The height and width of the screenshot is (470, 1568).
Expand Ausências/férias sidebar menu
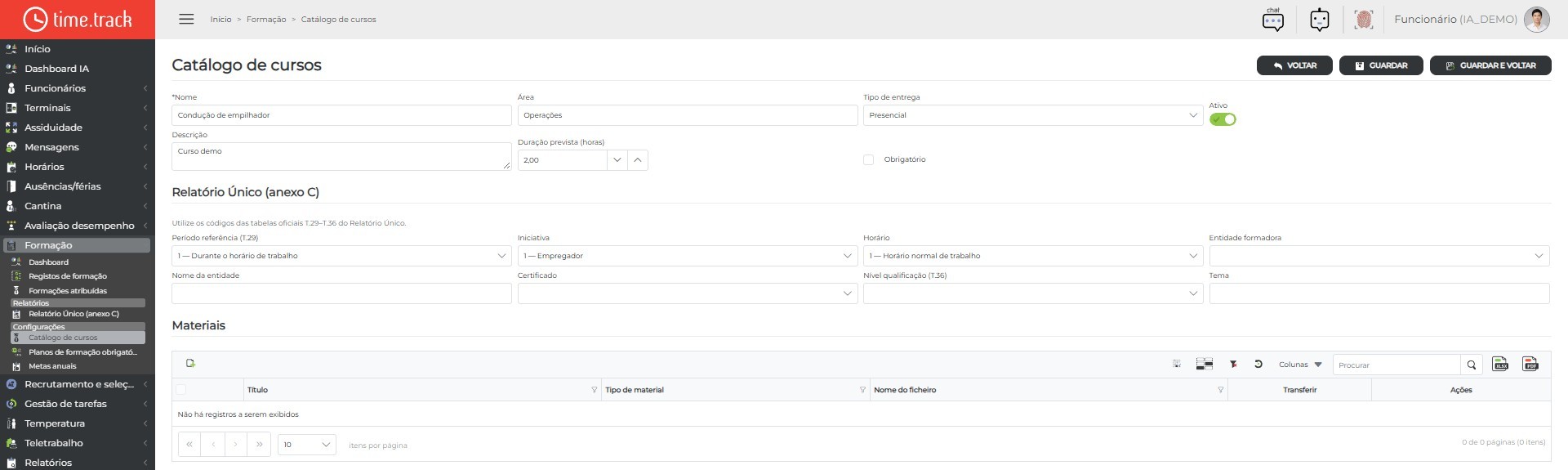coord(78,186)
